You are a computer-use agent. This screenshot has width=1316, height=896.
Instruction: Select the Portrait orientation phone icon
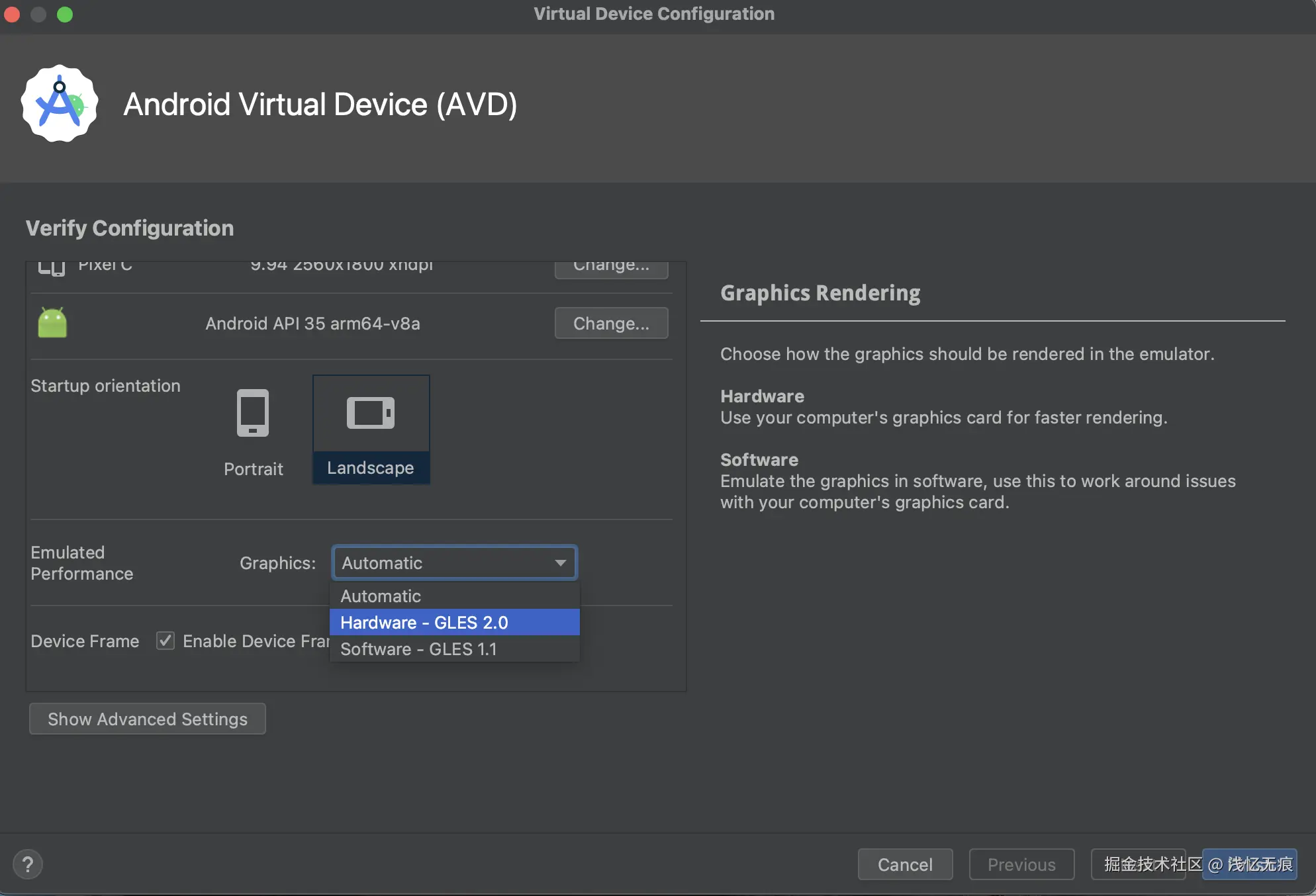coord(253,413)
